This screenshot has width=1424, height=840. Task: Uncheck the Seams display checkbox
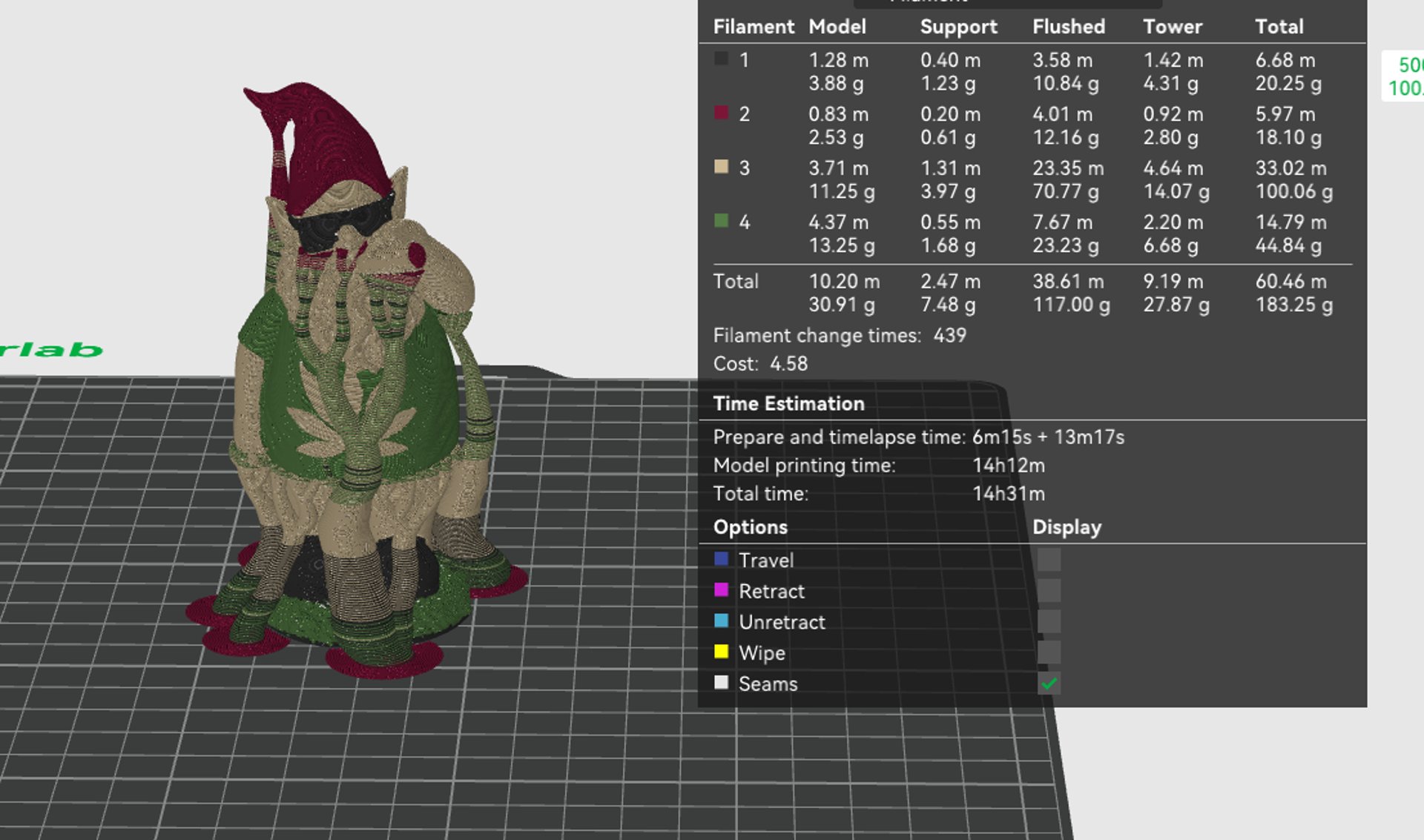pos(1049,684)
